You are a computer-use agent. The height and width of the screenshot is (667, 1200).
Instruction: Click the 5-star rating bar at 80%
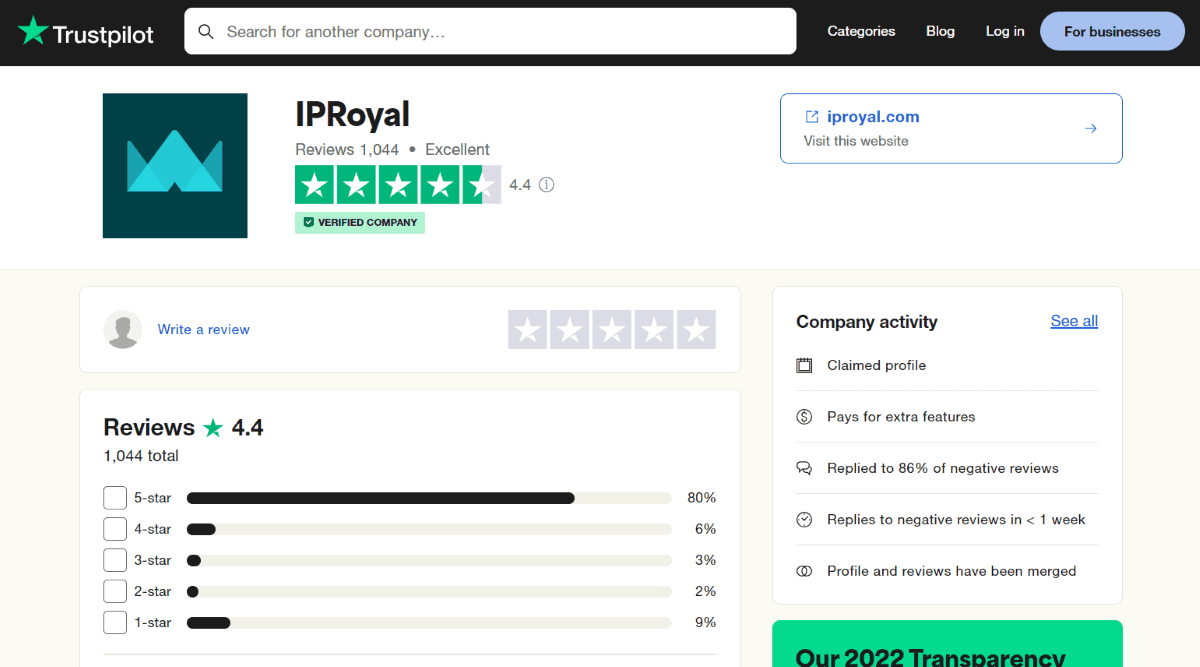[x=429, y=498]
